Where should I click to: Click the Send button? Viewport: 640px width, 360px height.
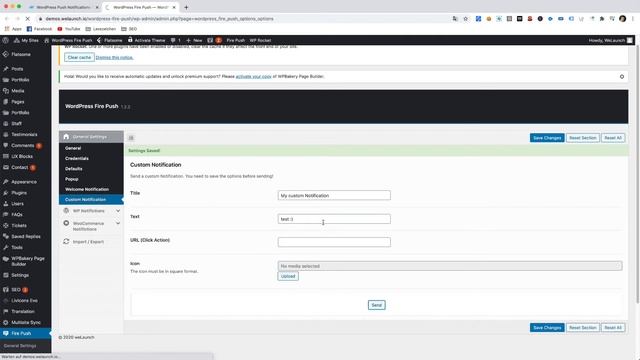pos(376,305)
